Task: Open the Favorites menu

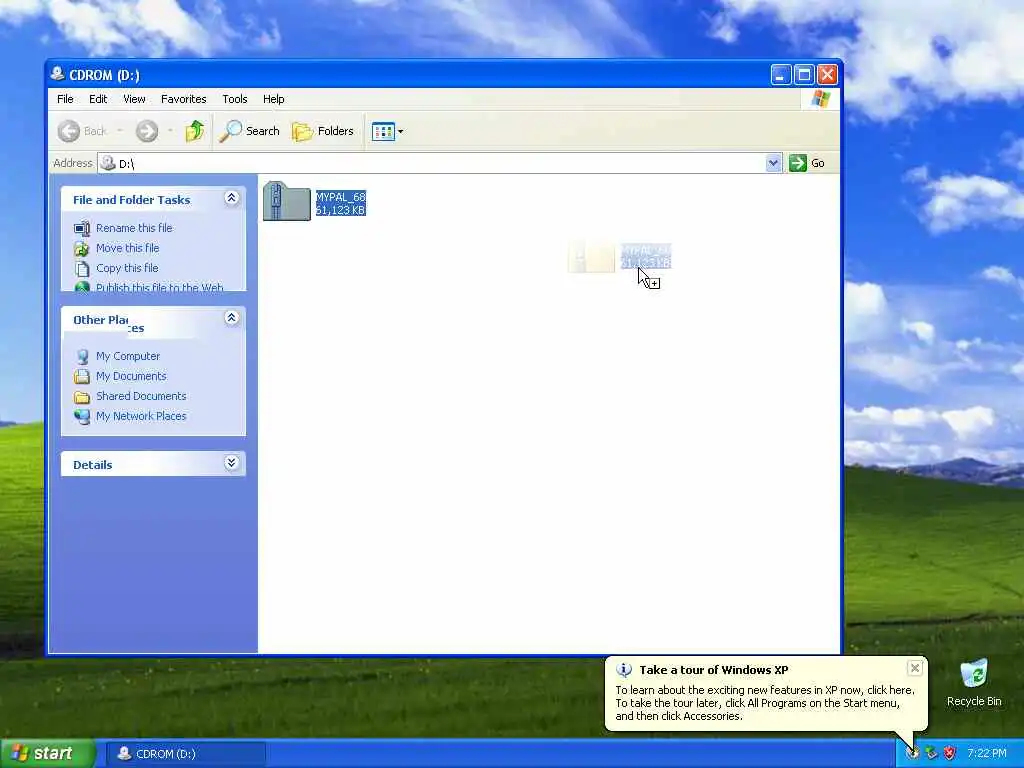Action: click(184, 99)
